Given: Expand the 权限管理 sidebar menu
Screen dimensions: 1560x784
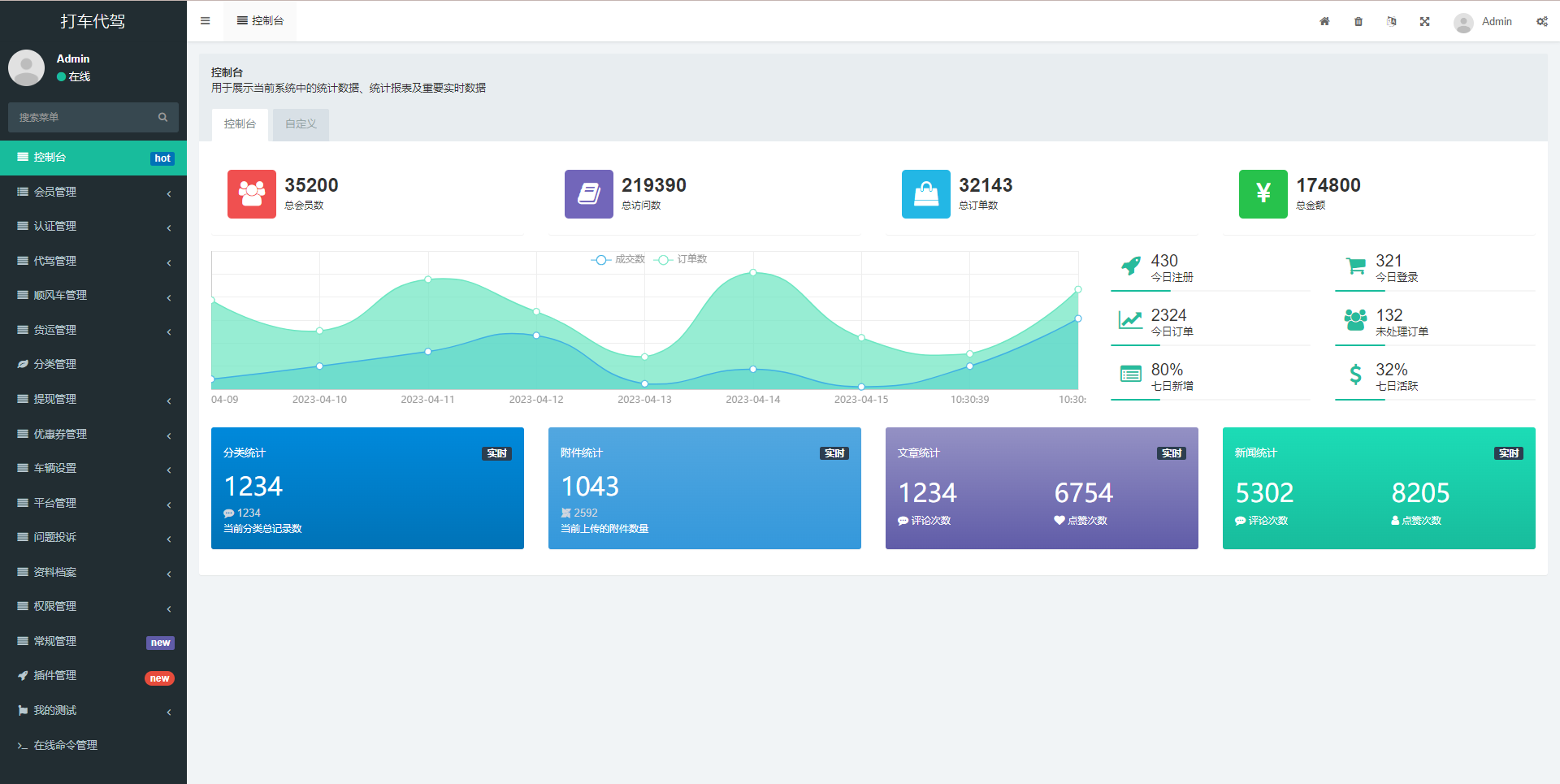Looking at the screenshot, I should click(93, 607).
